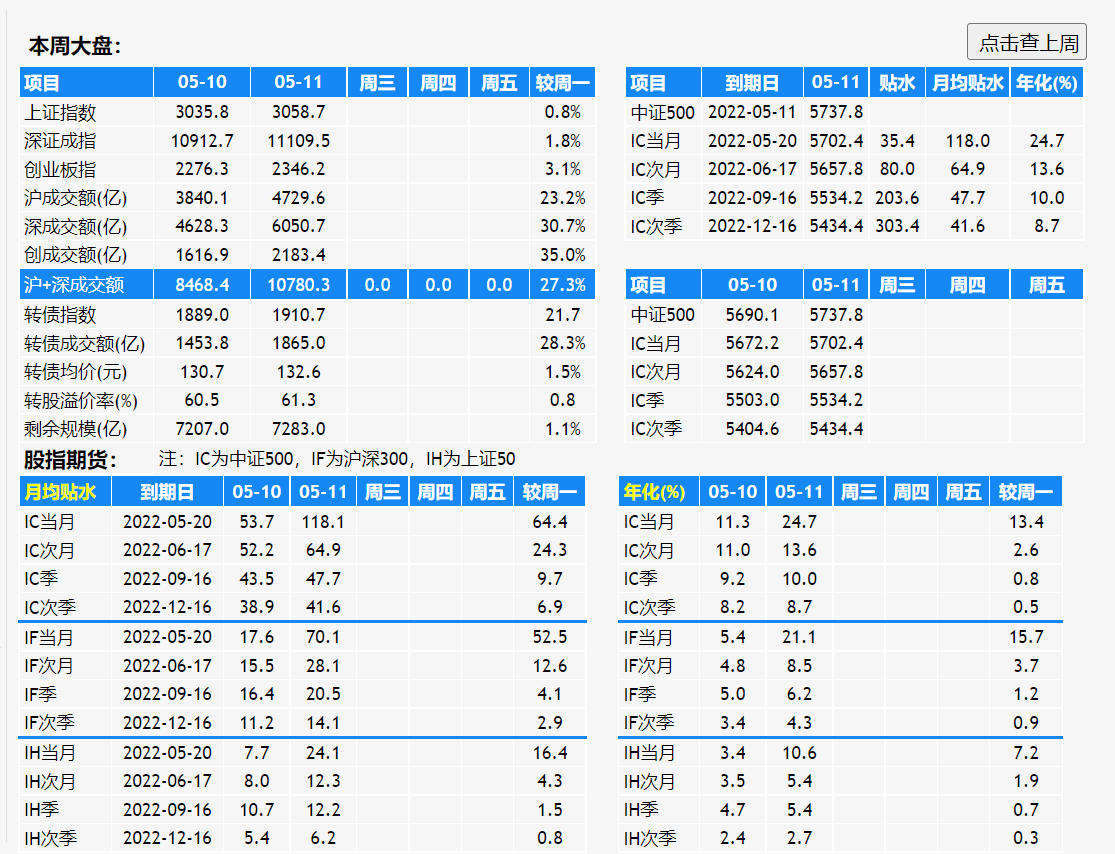Viewport: 1115px width, 854px height.
Task: Select the yellow 年化(%) header cell
Action: coord(654,492)
